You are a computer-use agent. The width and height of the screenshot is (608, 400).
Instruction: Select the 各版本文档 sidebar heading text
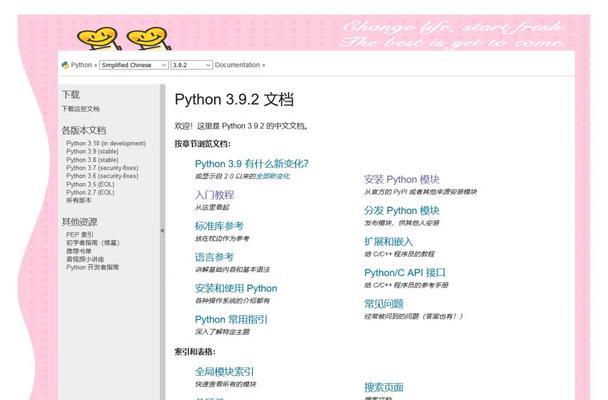(84, 130)
